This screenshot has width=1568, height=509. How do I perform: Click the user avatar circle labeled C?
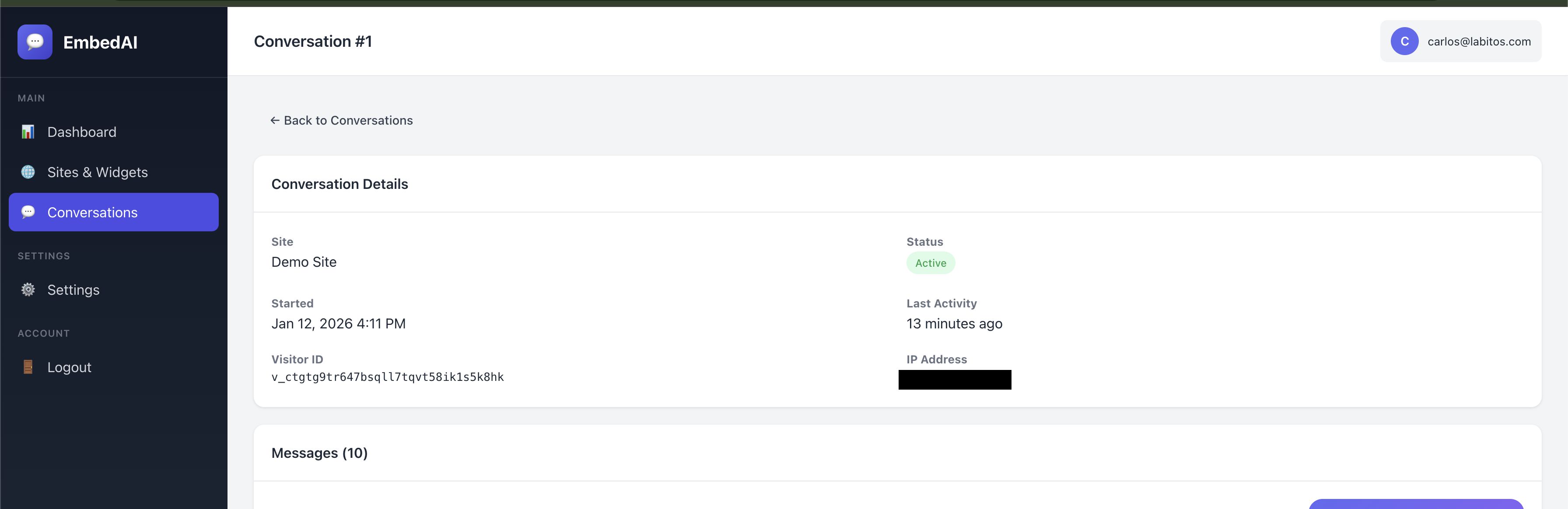pos(1404,42)
